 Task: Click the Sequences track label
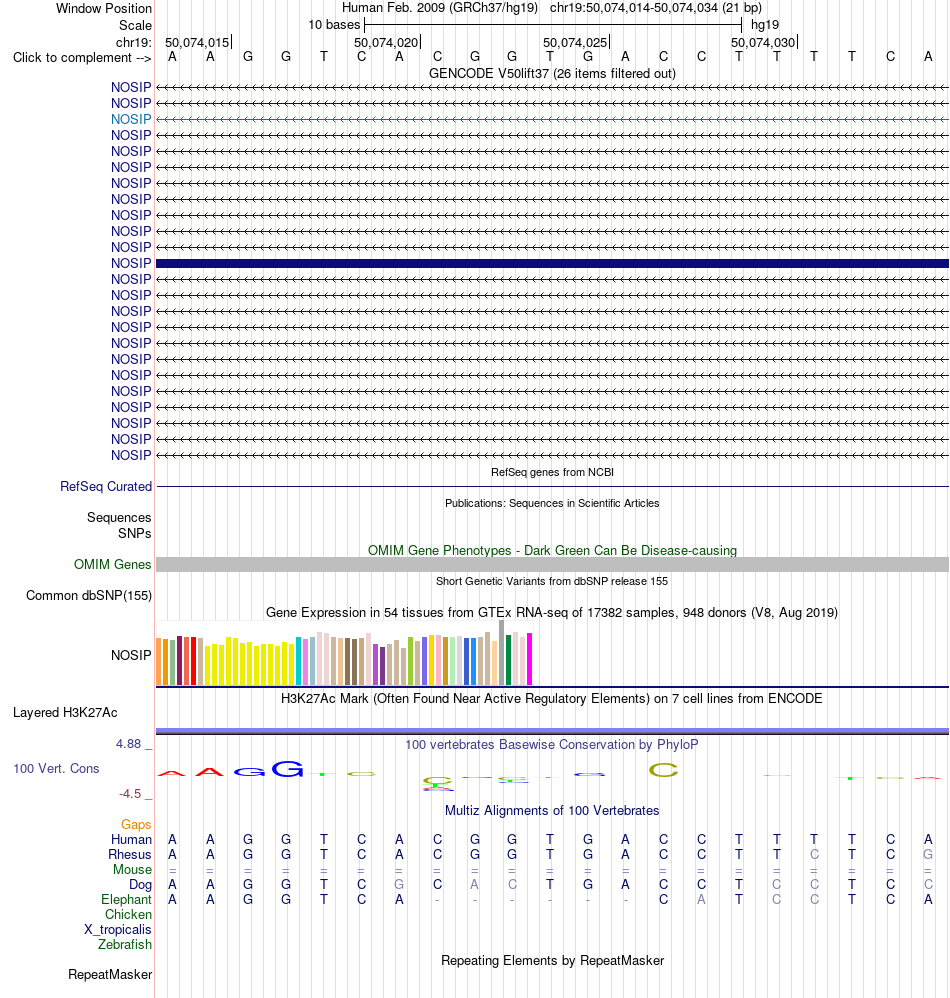(x=119, y=517)
